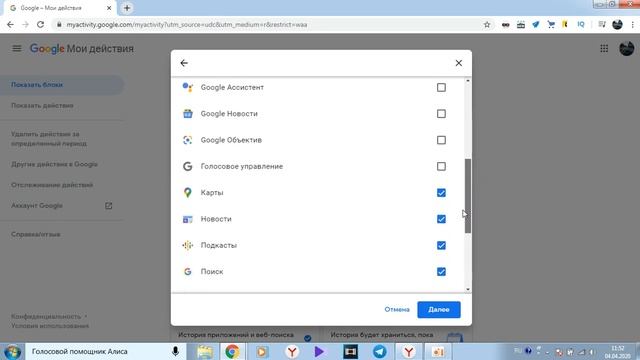
Task: Uncheck the Карты checkbox
Action: tap(441, 193)
